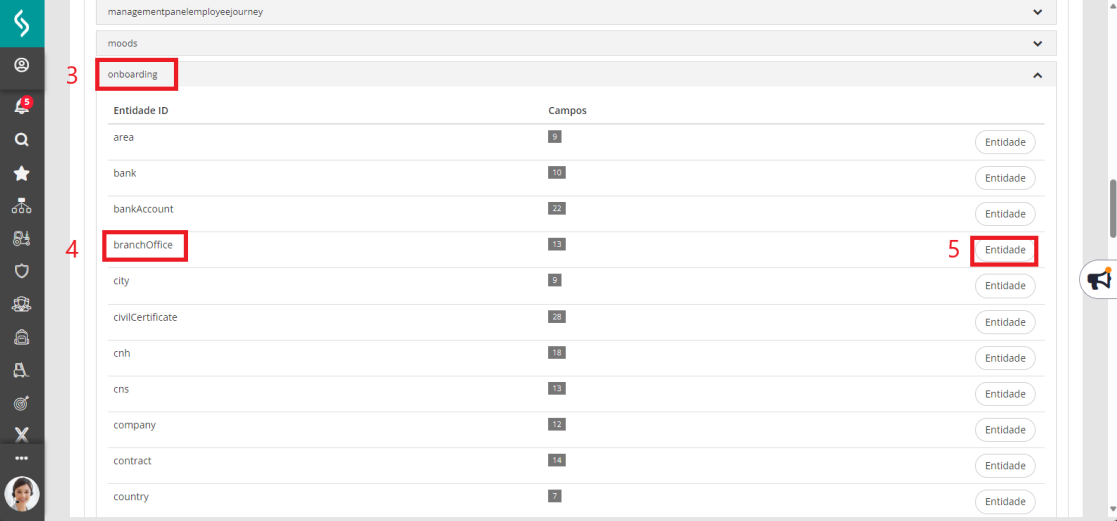Select the onboarding header label
The height and width of the screenshot is (521, 1117).
pos(133,75)
